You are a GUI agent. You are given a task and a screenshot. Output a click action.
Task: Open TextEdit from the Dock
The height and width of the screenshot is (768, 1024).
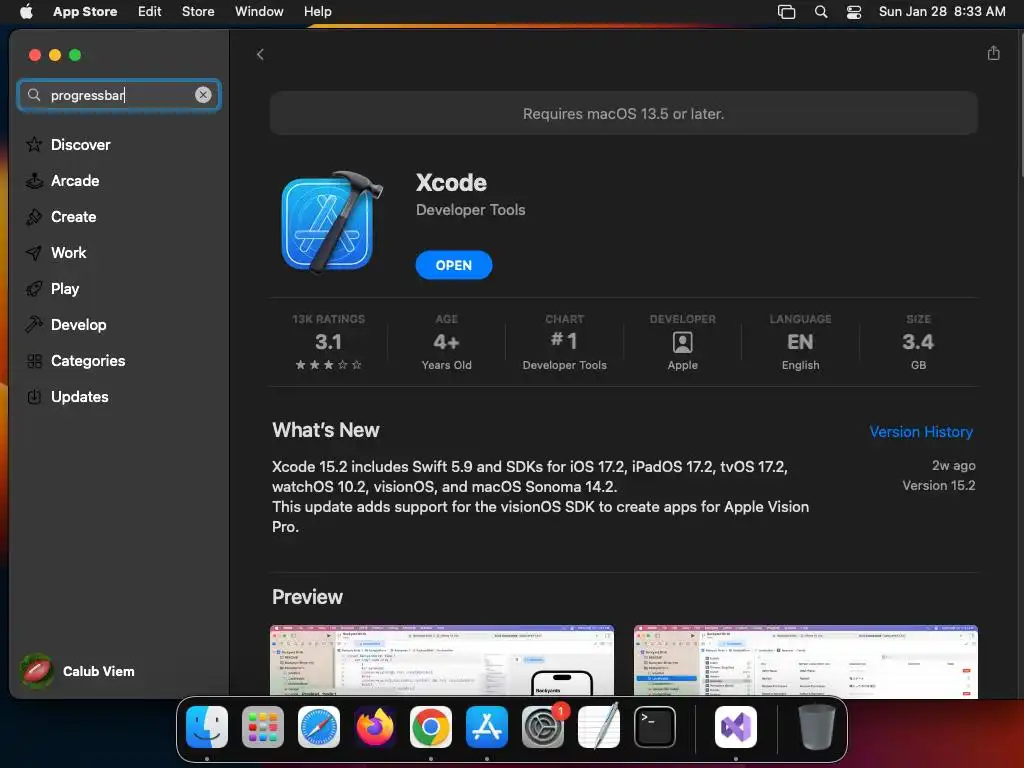(599, 727)
